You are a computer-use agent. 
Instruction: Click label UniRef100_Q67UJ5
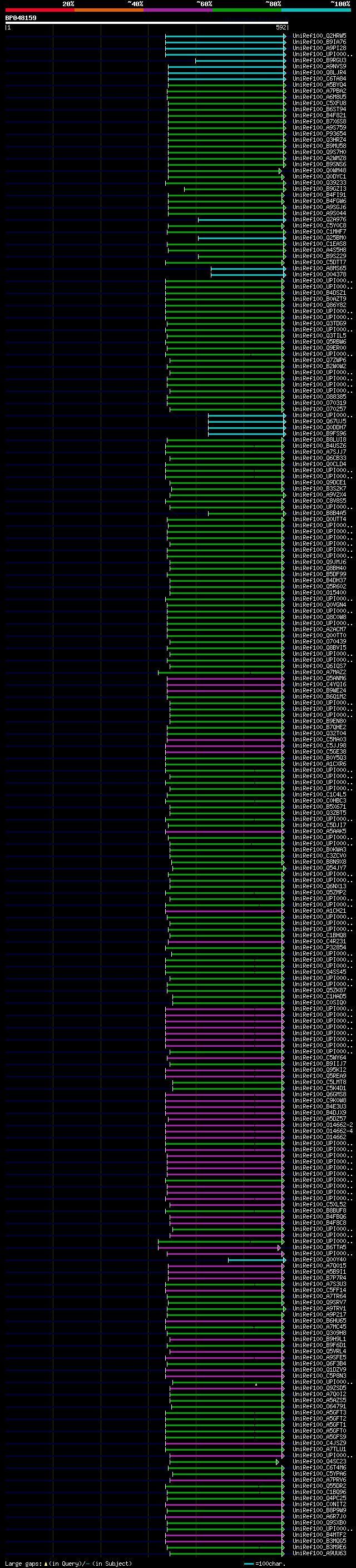319,421
